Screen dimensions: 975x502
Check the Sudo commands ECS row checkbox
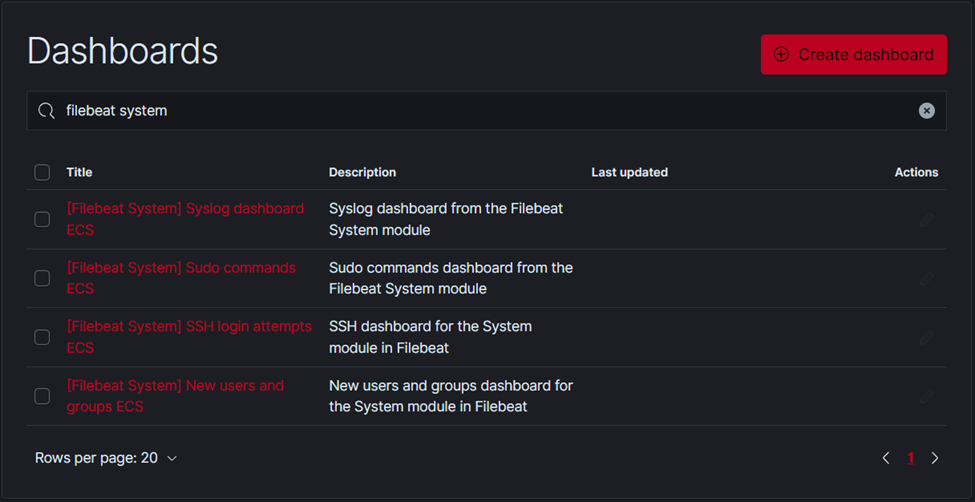pos(42,278)
